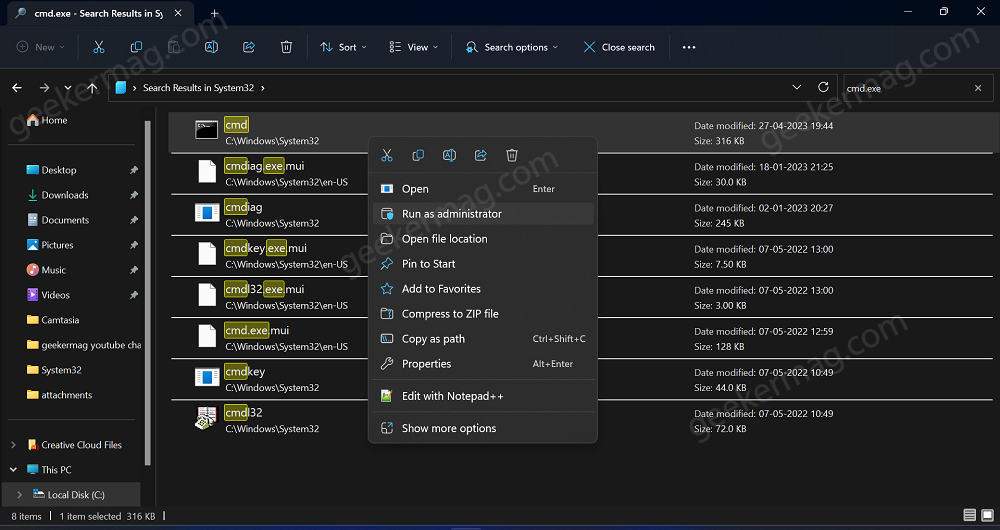The width and height of the screenshot is (1000, 530).
Task: Open the Search options dropdown
Action: pyautogui.click(x=512, y=47)
